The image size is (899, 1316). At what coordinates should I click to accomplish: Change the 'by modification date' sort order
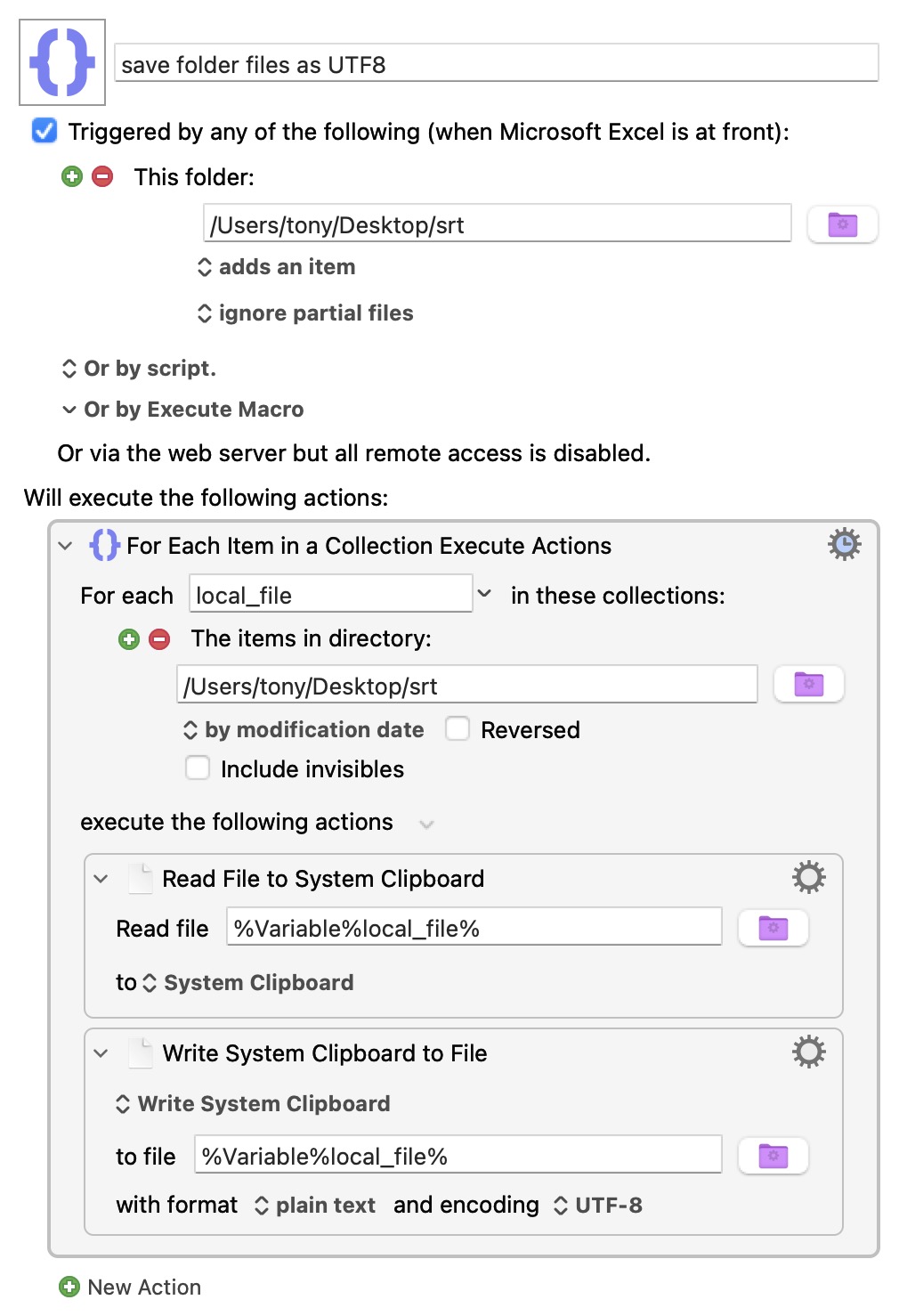(304, 730)
